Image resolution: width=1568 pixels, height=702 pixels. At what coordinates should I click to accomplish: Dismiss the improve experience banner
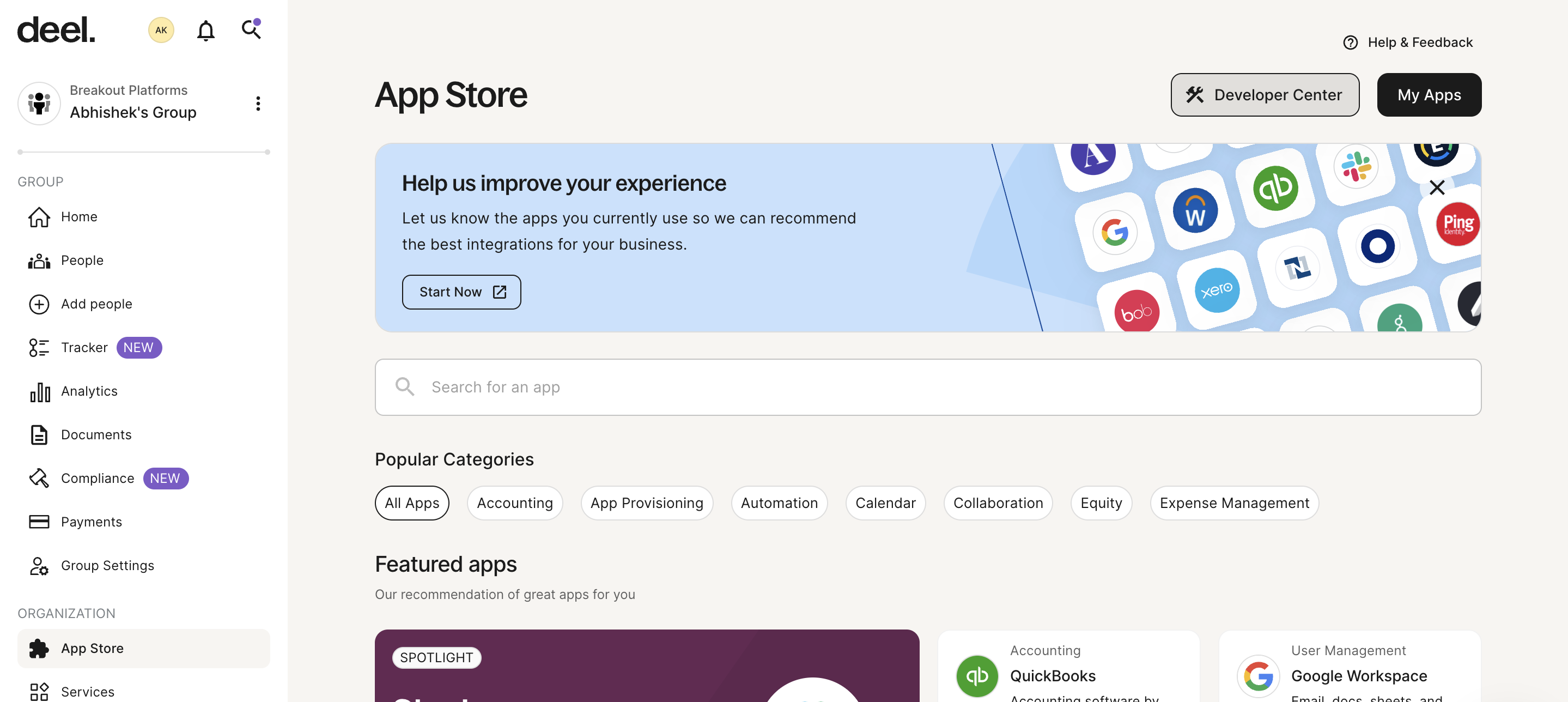[1437, 188]
